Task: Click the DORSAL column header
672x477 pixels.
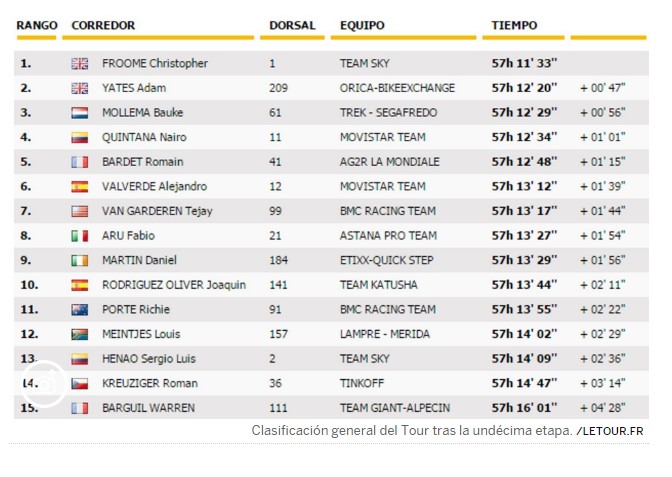Action: tap(293, 25)
